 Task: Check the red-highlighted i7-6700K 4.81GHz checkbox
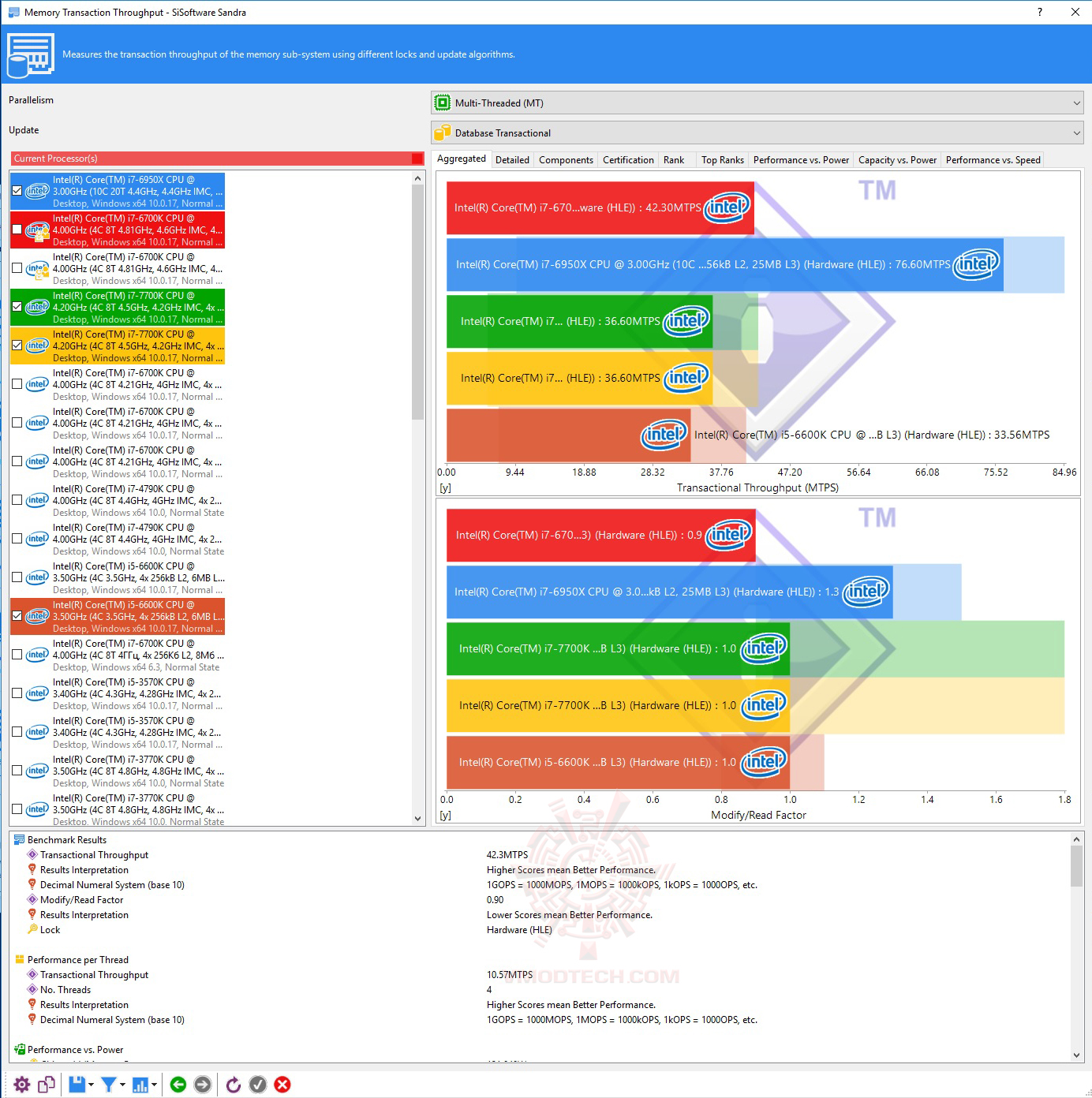pyautogui.click(x=17, y=230)
